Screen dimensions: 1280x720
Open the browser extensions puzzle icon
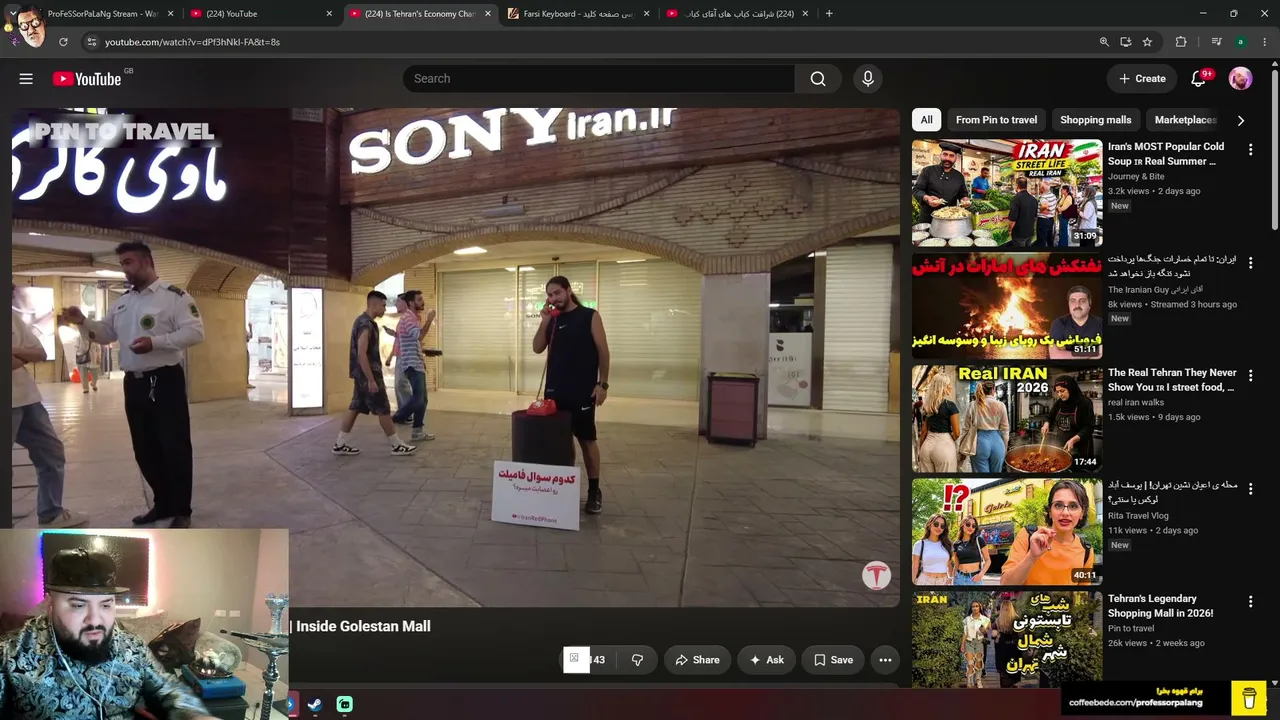pyautogui.click(x=1181, y=42)
